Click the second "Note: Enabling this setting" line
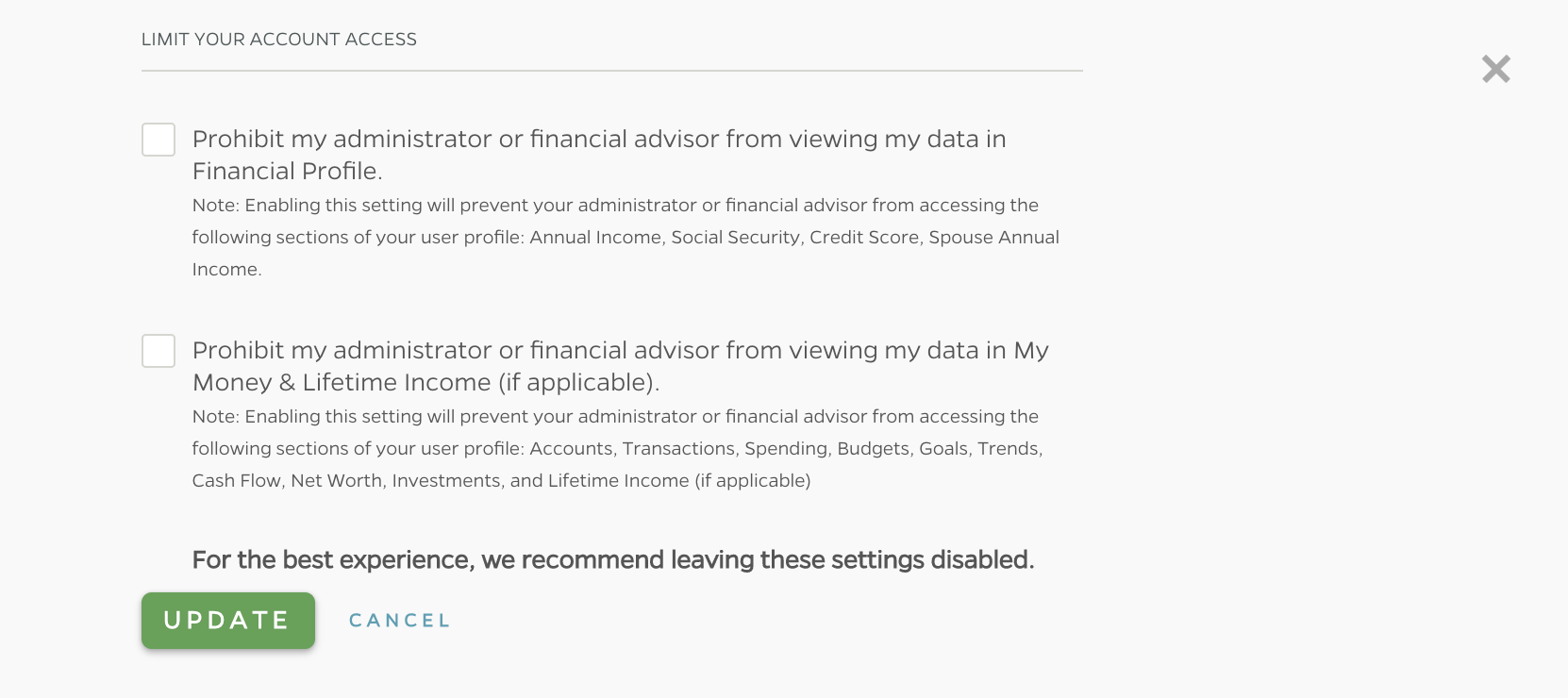 tap(614, 417)
